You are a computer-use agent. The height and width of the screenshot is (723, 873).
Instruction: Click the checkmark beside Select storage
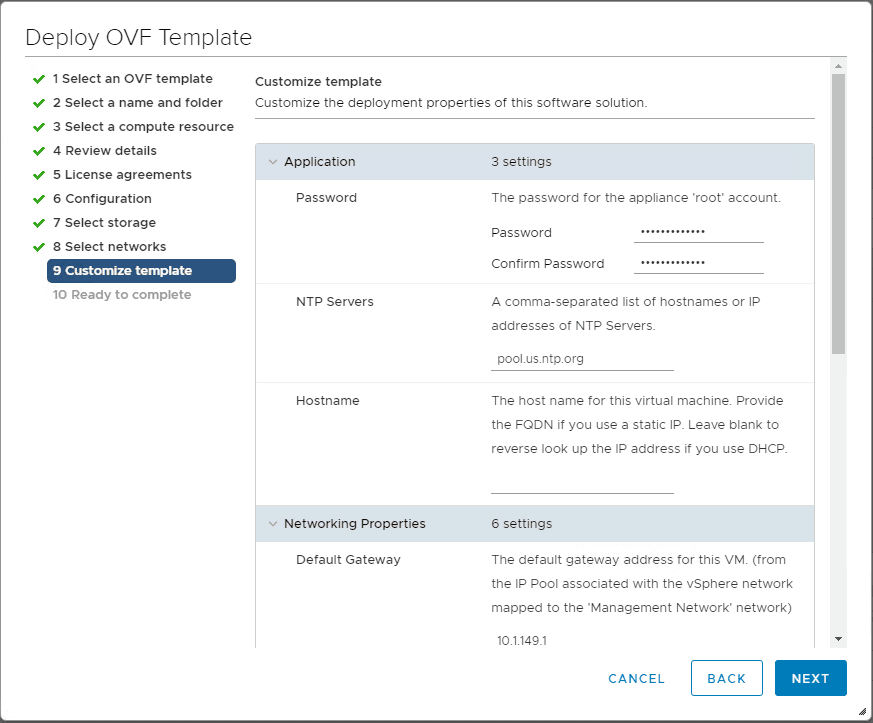(x=39, y=223)
